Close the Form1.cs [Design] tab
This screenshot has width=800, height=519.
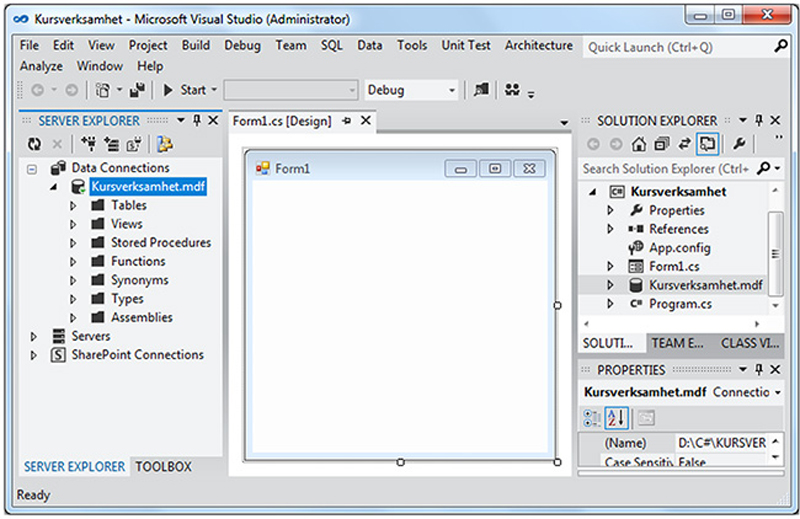[366, 121]
